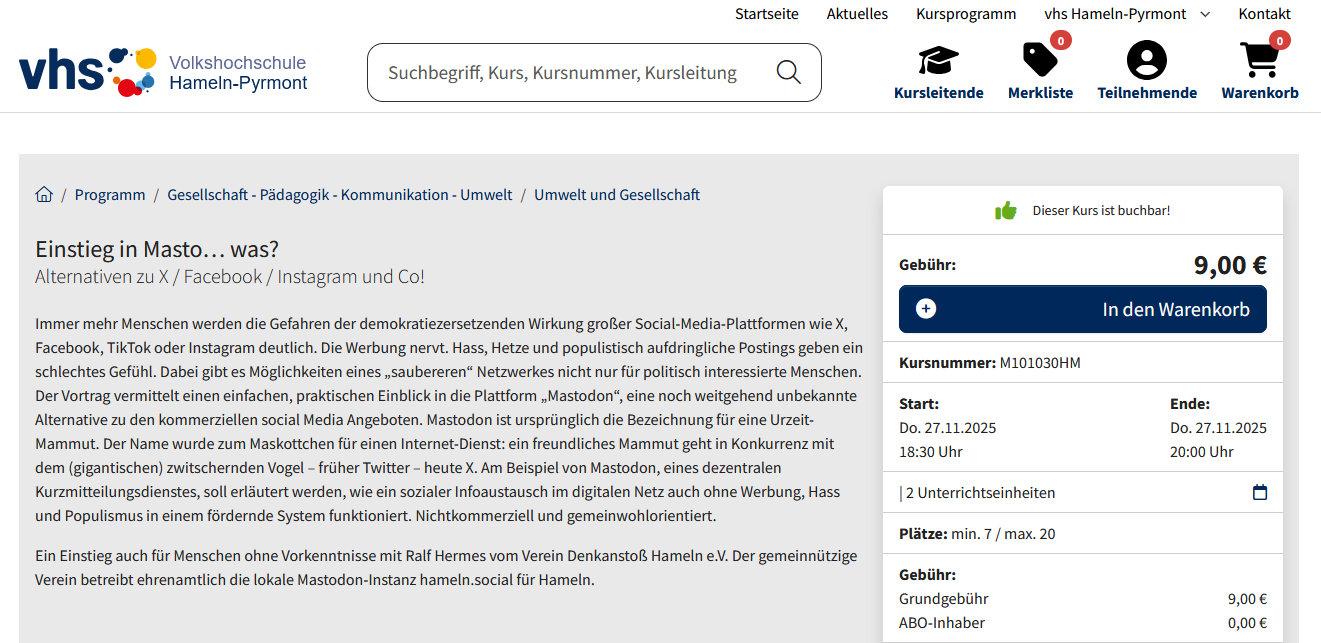The height and width of the screenshot is (643, 1321).
Task: Click the green thumbs-up bookable icon
Action: click(1005, 211)
